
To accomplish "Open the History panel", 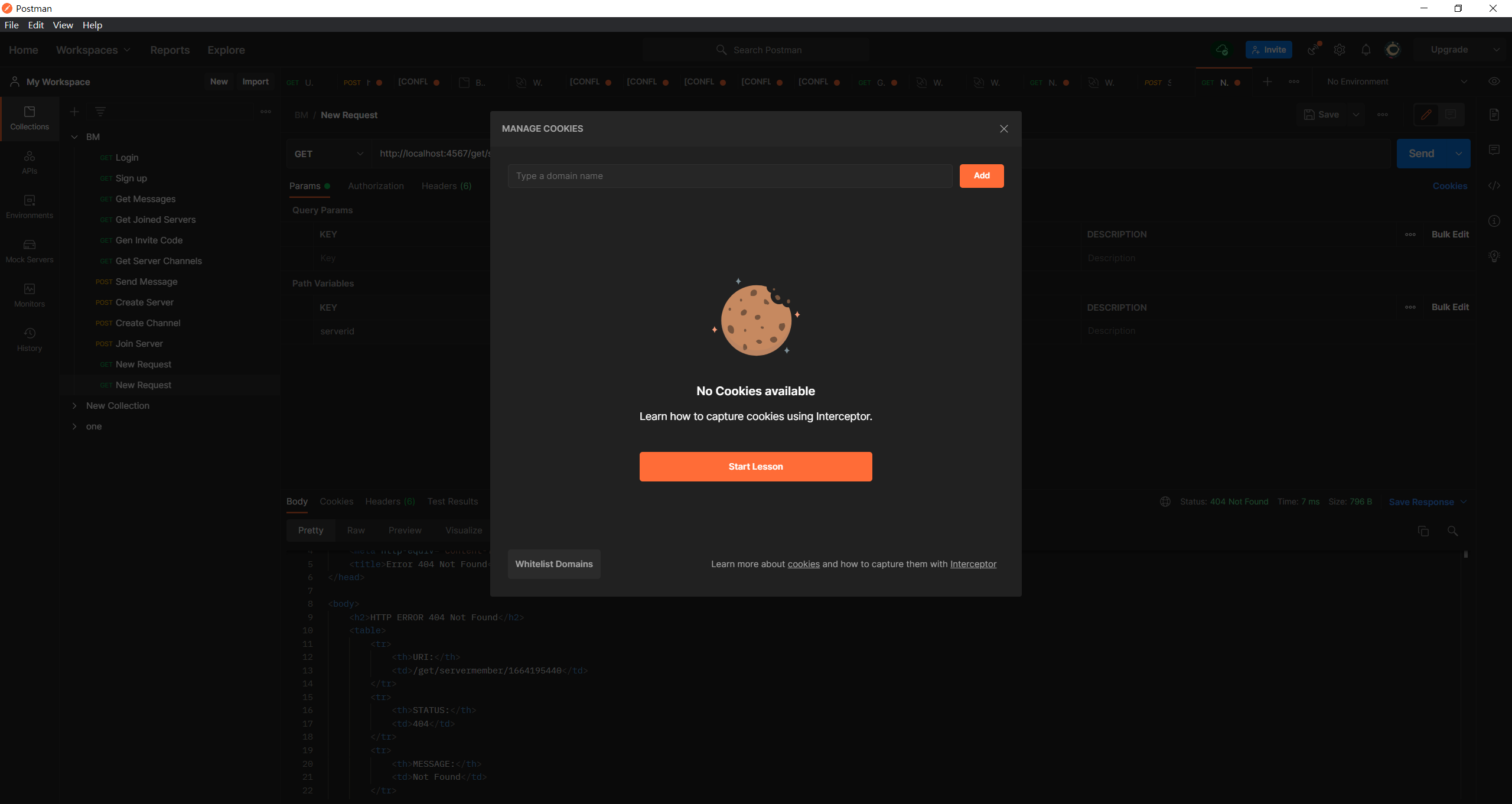I will (x=29, y=338).
